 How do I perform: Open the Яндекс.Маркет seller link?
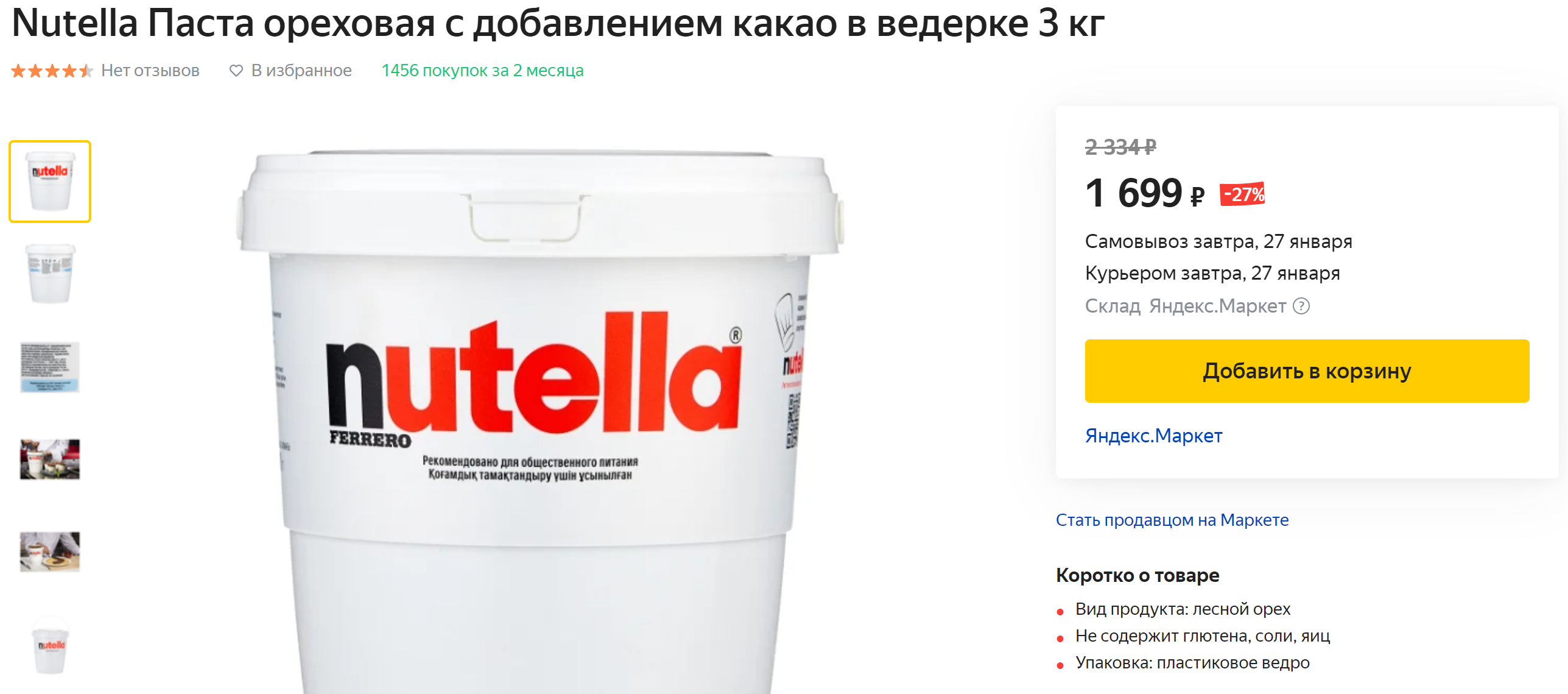click(1153, 436)
